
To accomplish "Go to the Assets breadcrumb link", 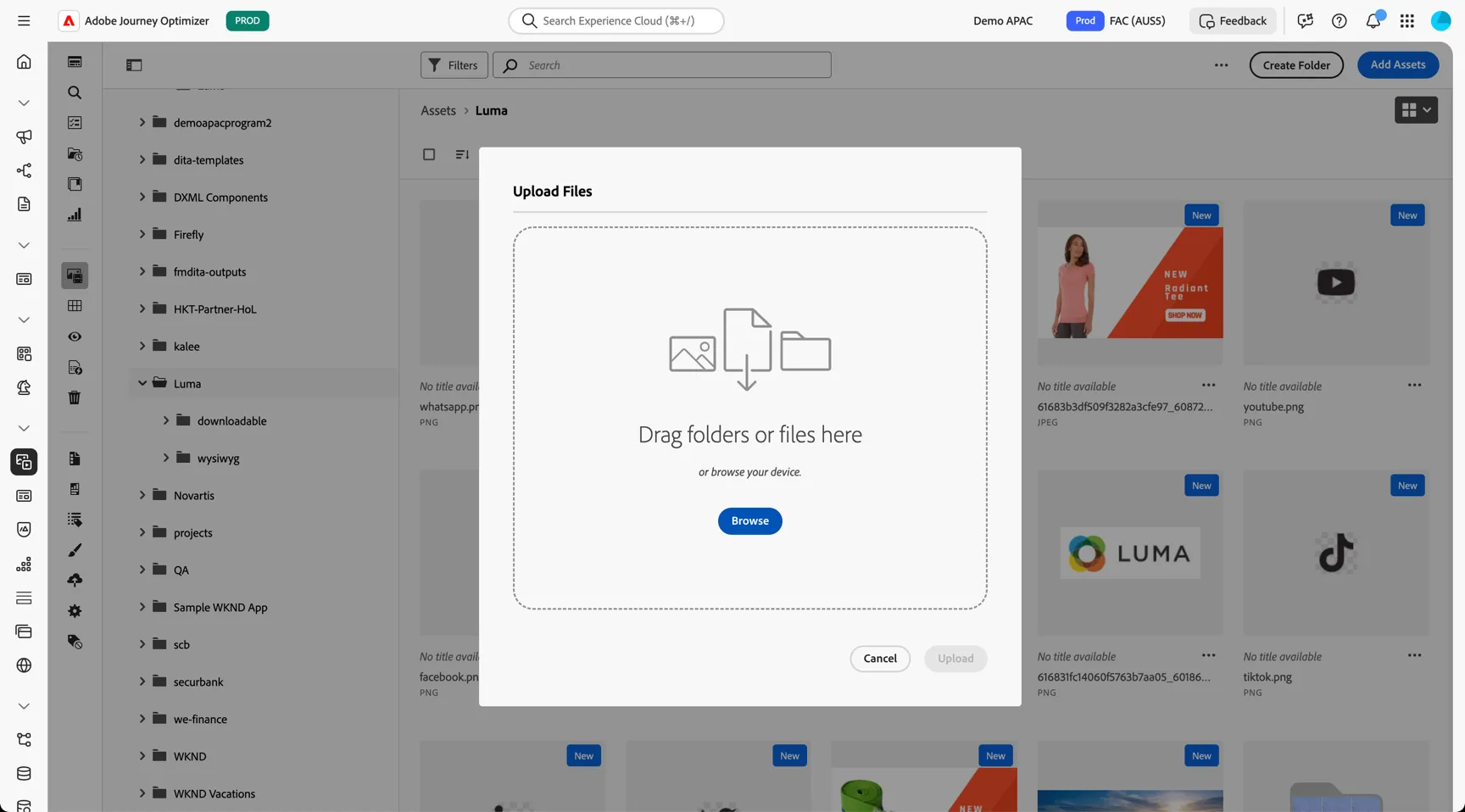I will 438,110.
